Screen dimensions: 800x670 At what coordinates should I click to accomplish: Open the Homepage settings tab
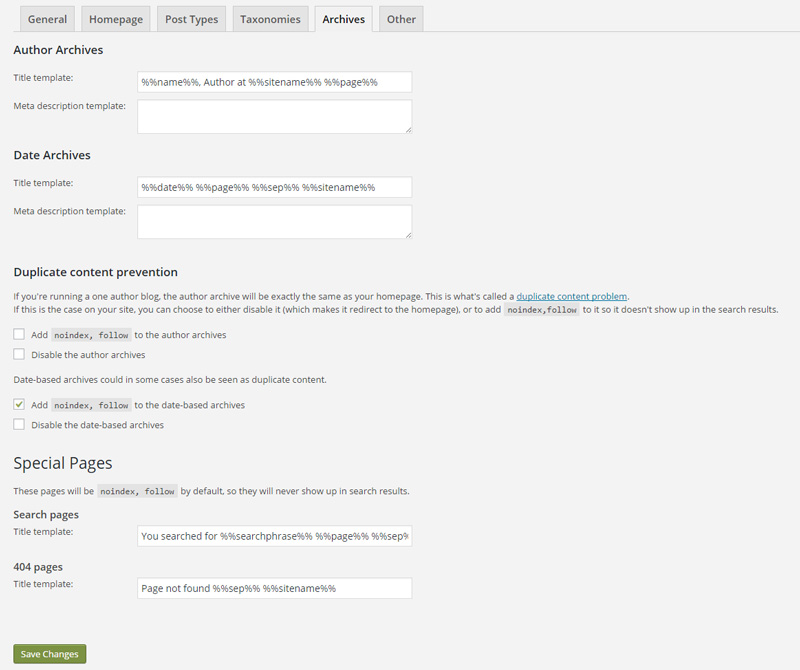pyautogui.click(x=115, y=18)
